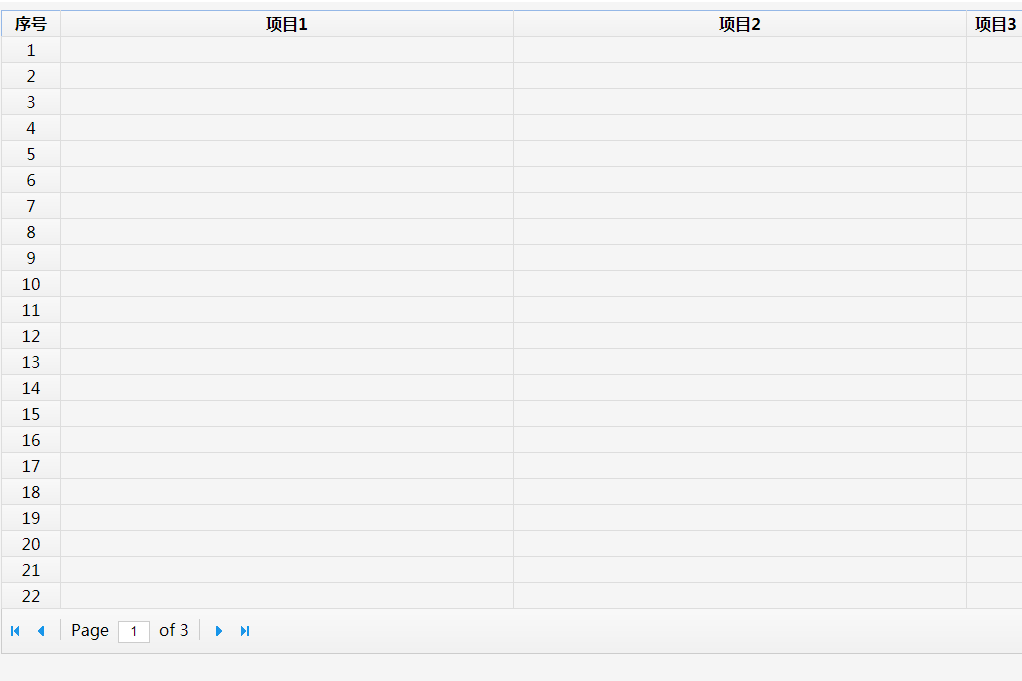Sort by the 项目2 column header
The image size is (1022, 681).
tap(740, 24)
